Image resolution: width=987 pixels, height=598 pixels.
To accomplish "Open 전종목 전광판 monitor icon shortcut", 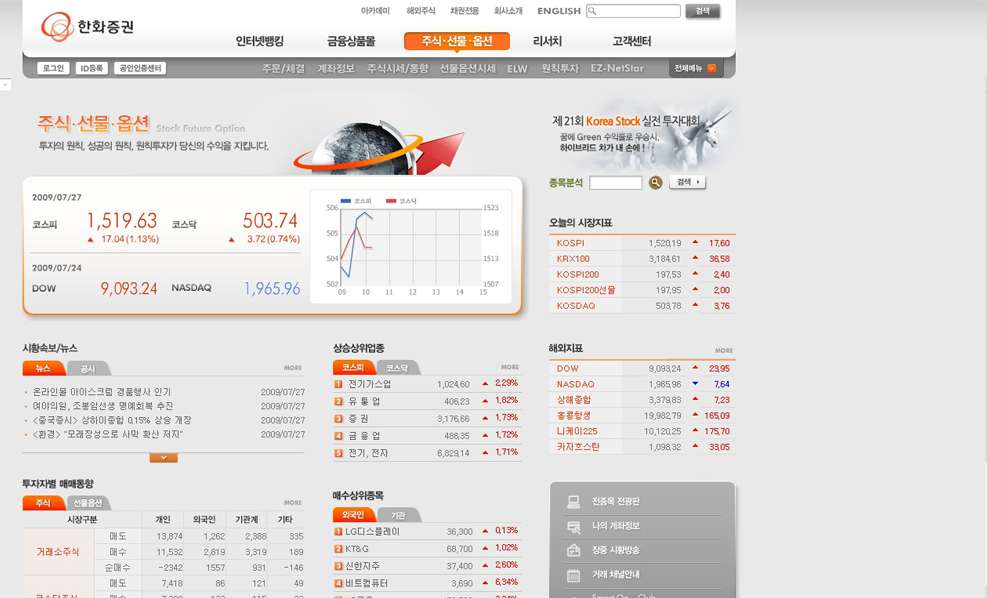I will click(x=573, y=502).
